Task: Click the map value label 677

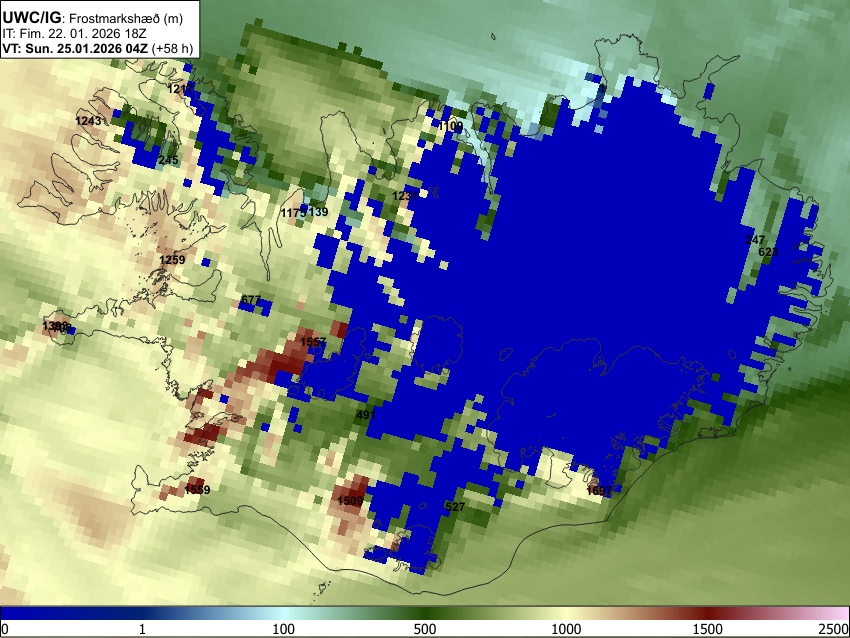Action: [x=251, y=300]
